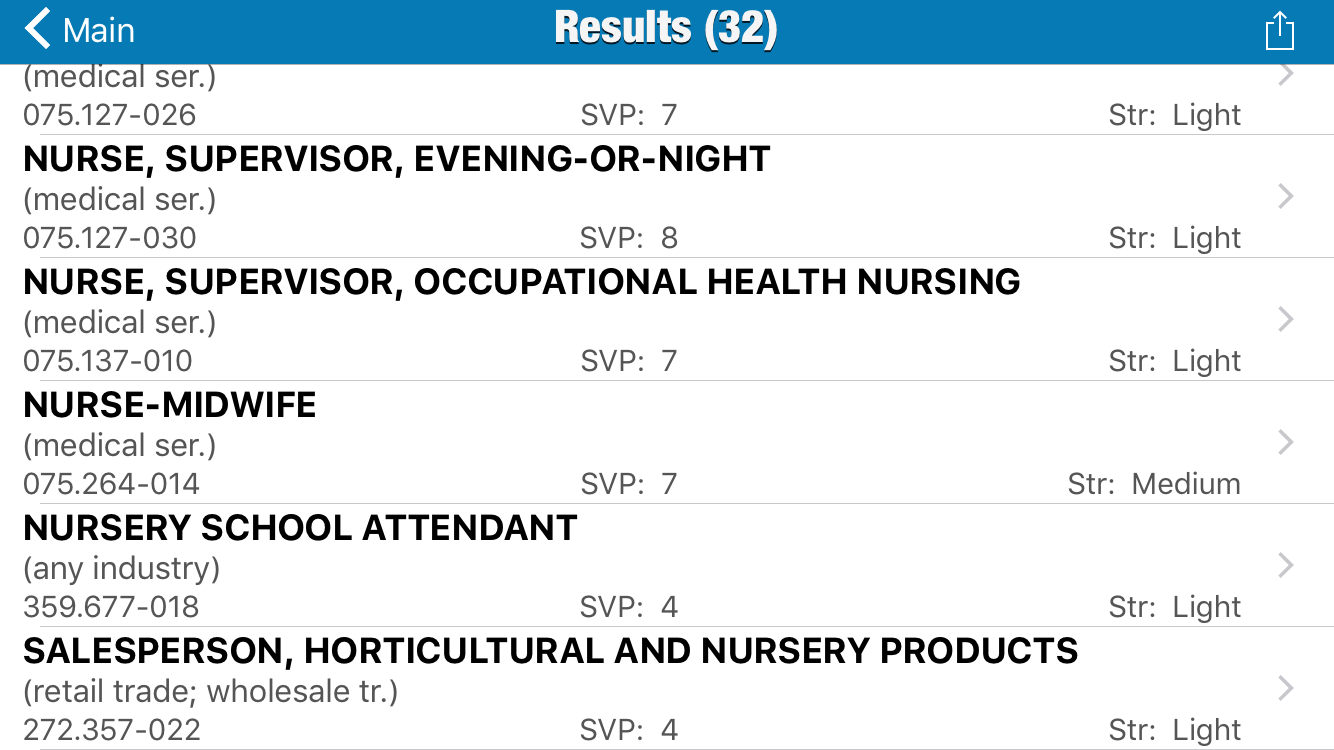The height and width of the screenshot is (750, 1334).
Task: Tap chevron on partially visible top row
Action: click(x=1286, y=75)
